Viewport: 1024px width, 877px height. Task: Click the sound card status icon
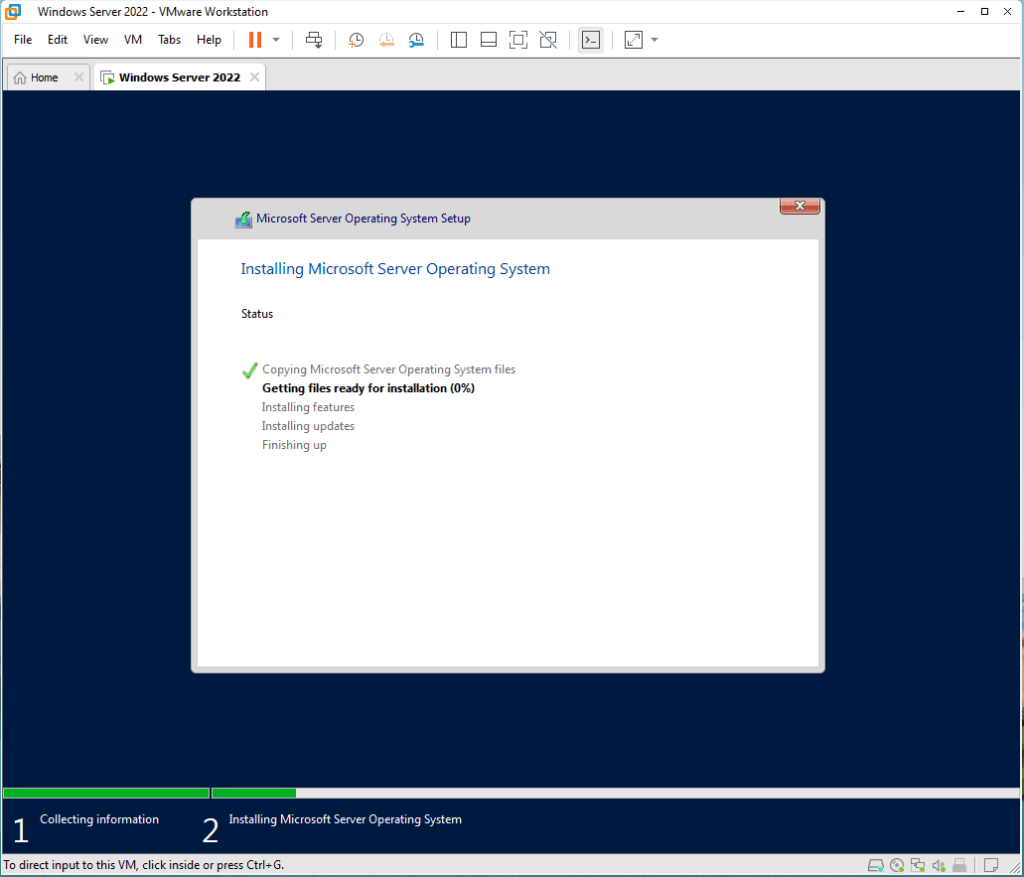point(939,865)
